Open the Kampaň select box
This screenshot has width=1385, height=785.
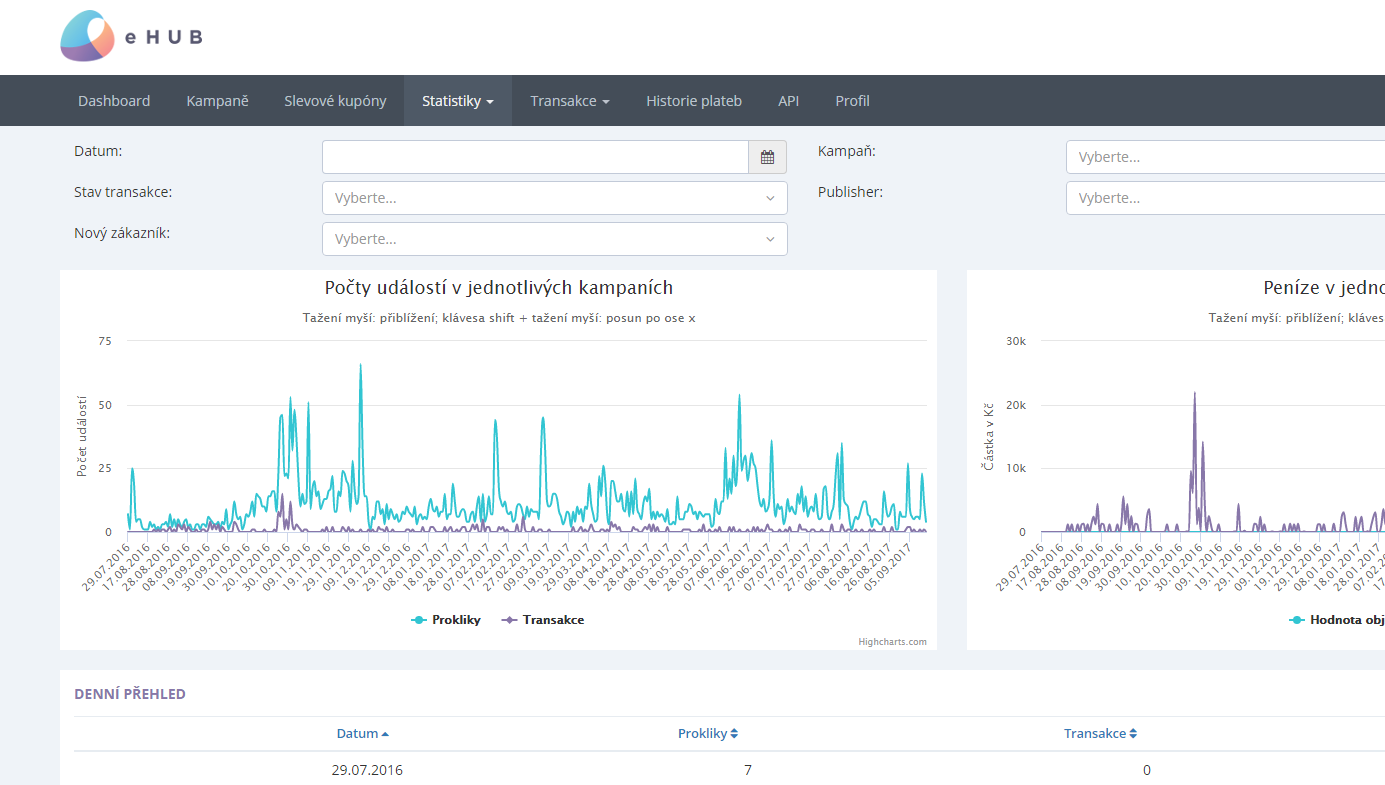pyautogui.click(x=1225, y=157)
